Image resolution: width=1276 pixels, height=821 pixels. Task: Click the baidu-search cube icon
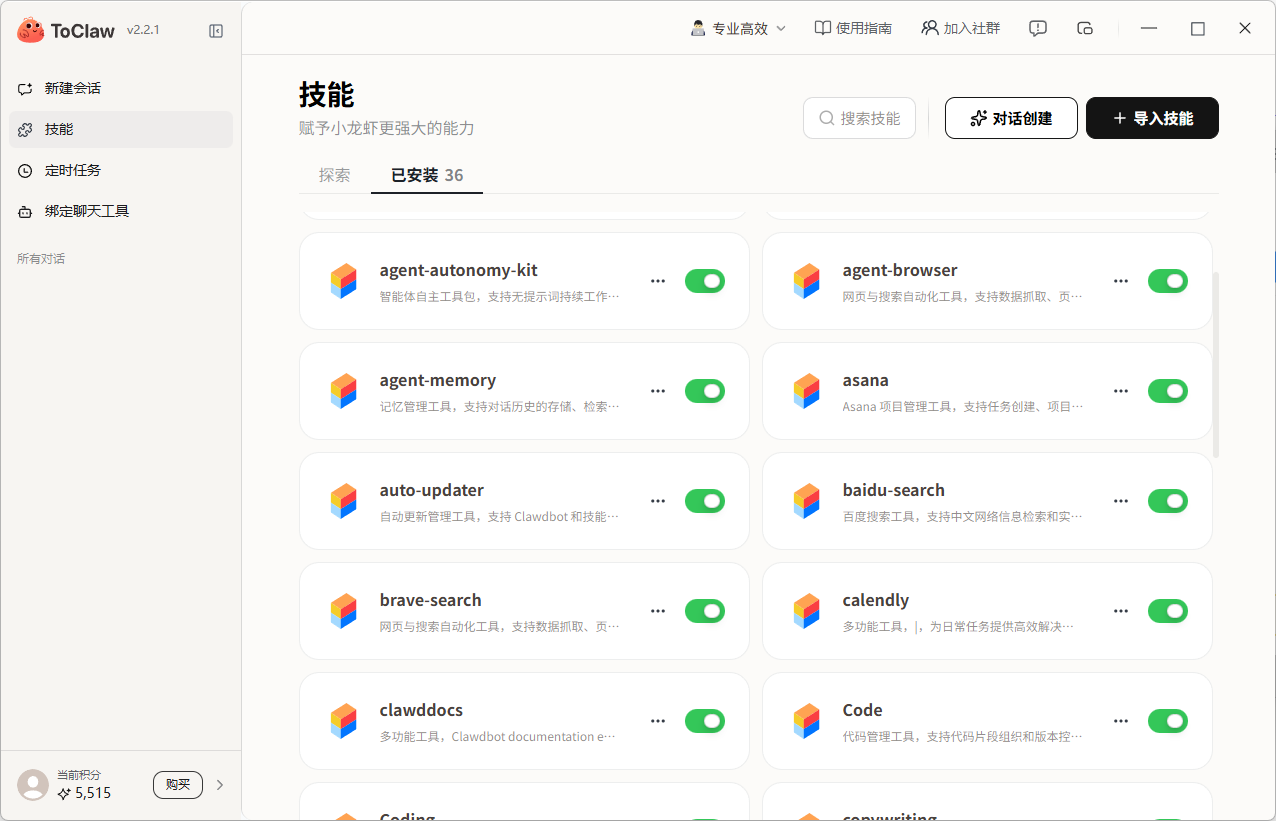pos(807,501)
